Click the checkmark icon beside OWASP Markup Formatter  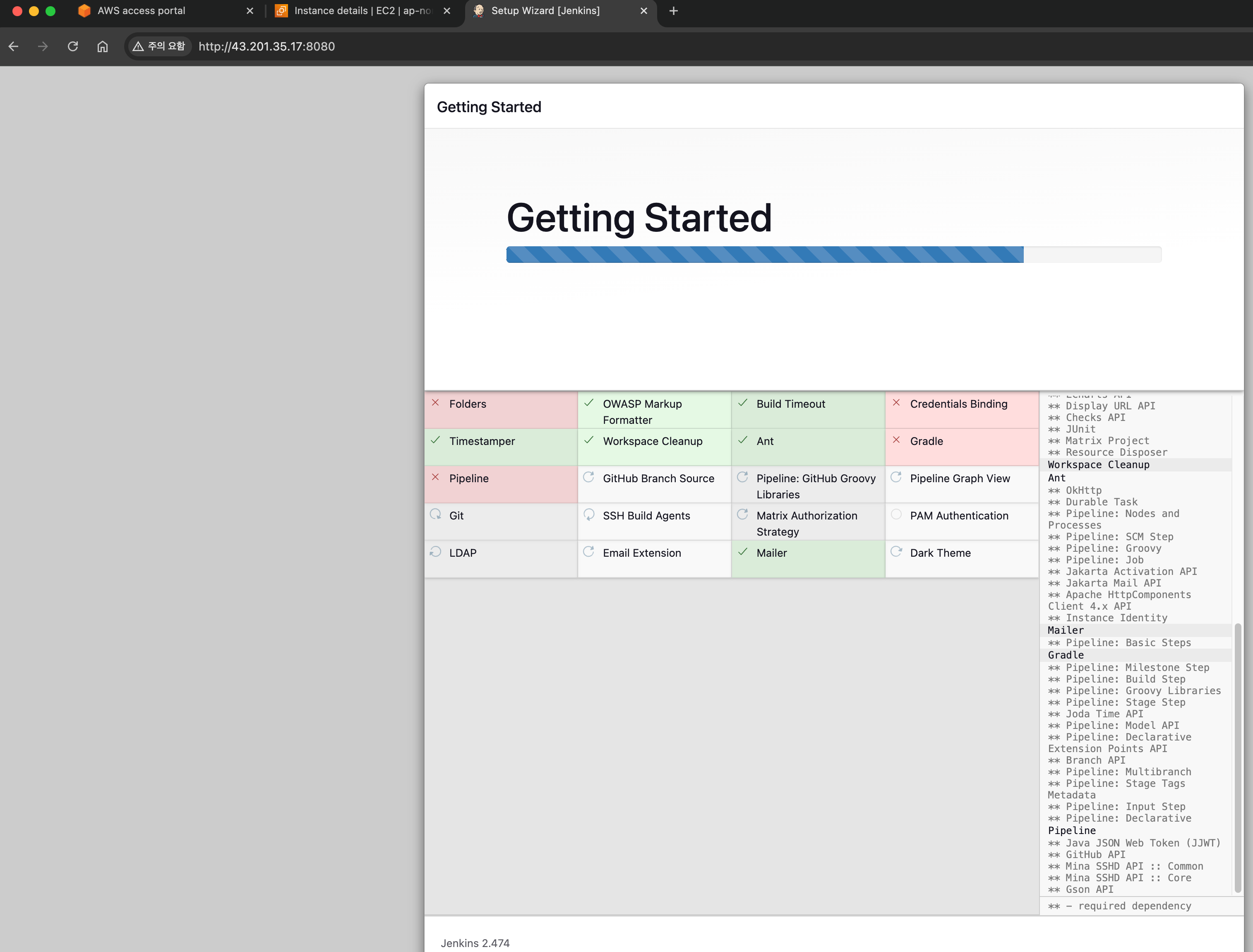589,403
